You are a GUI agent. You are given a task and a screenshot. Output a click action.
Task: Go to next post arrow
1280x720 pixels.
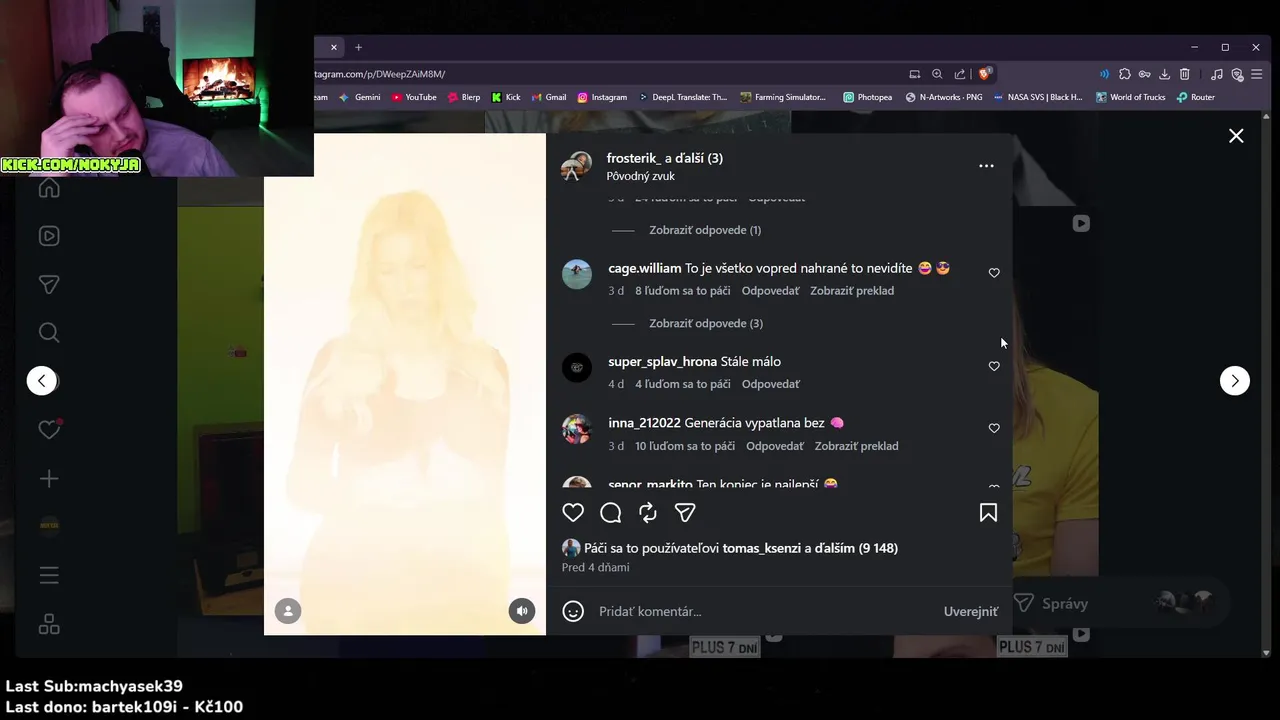tap(1235, 380)
